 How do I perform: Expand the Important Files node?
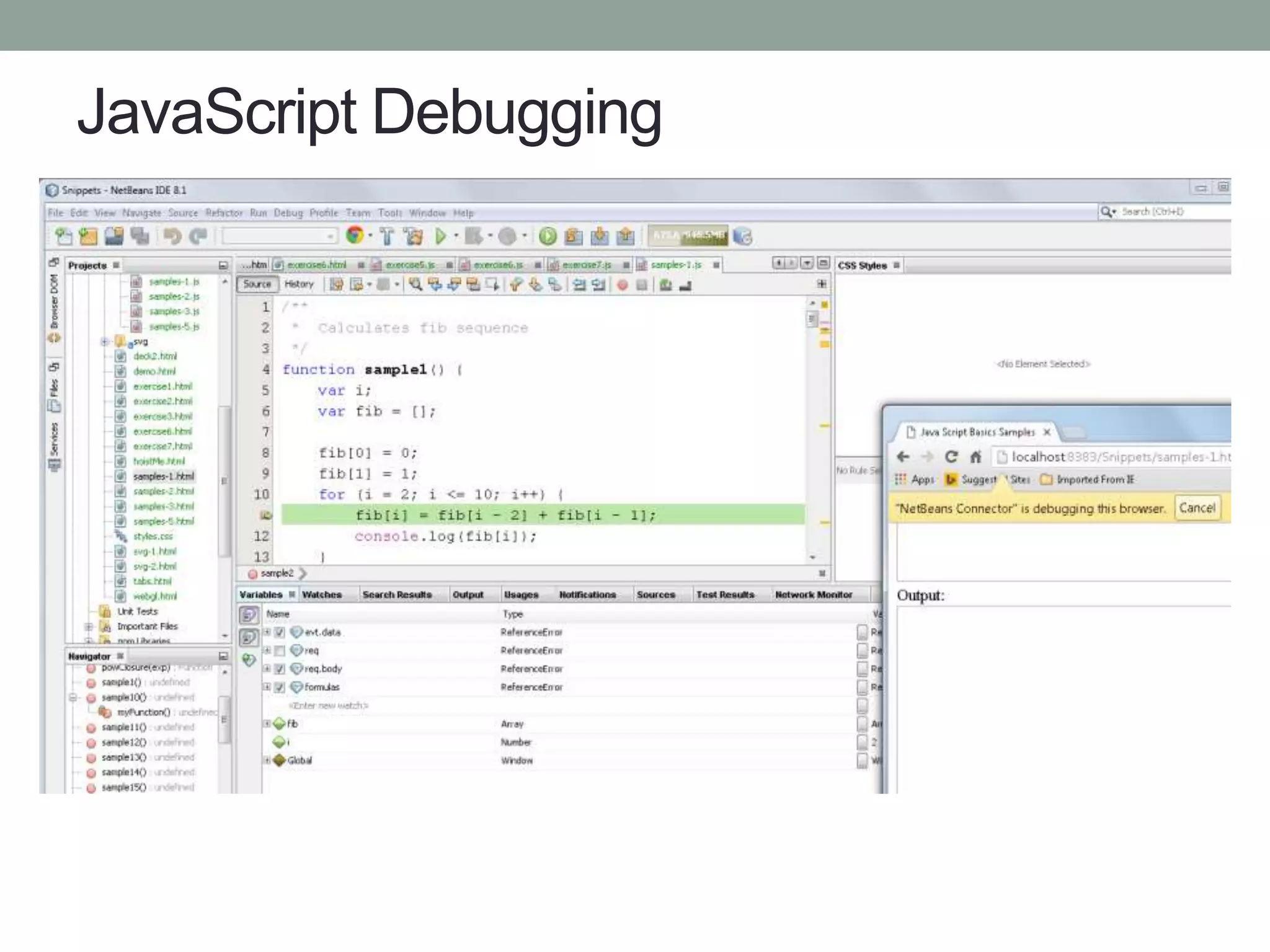click(x=89, y=627)
